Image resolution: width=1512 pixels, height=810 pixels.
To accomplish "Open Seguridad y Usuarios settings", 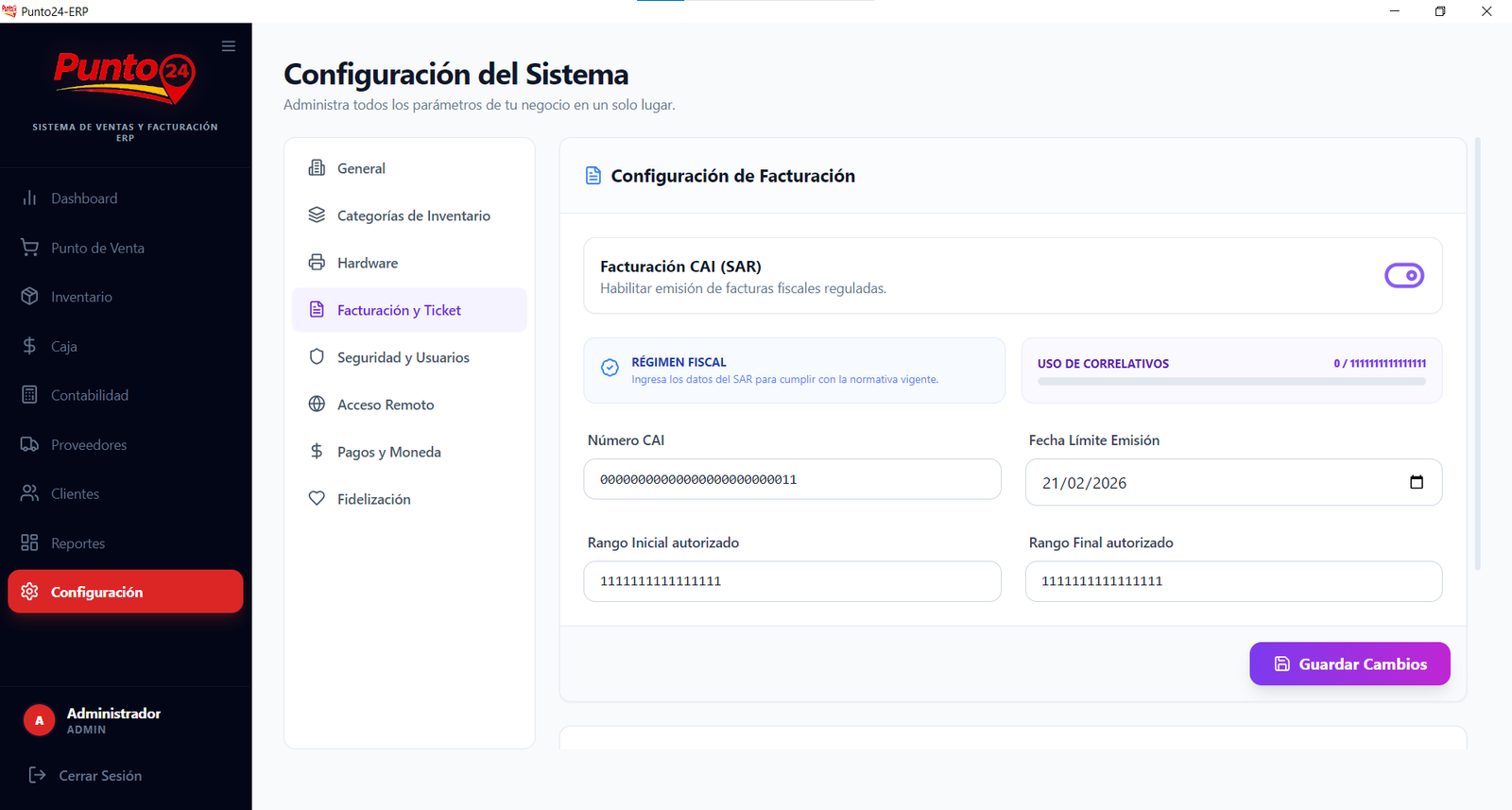I will click(409, 357).
